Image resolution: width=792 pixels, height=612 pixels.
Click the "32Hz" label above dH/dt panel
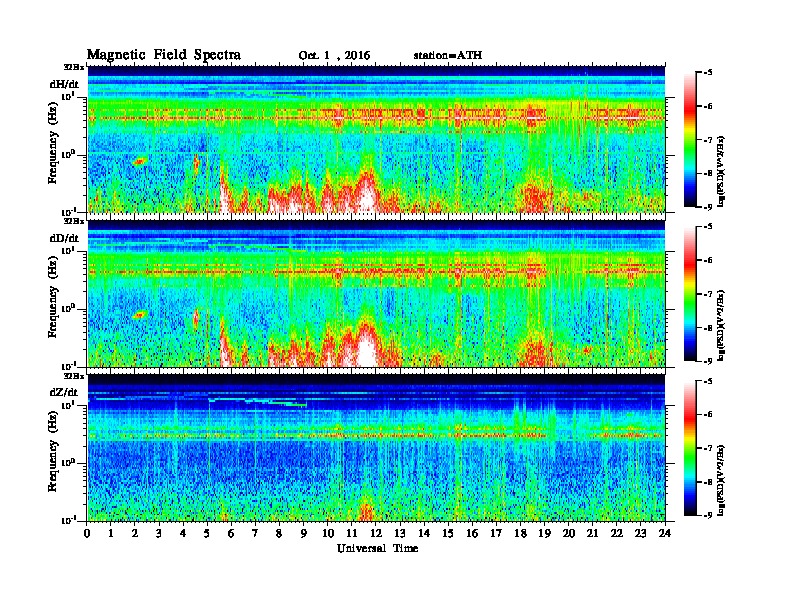(x=74, y=67)
